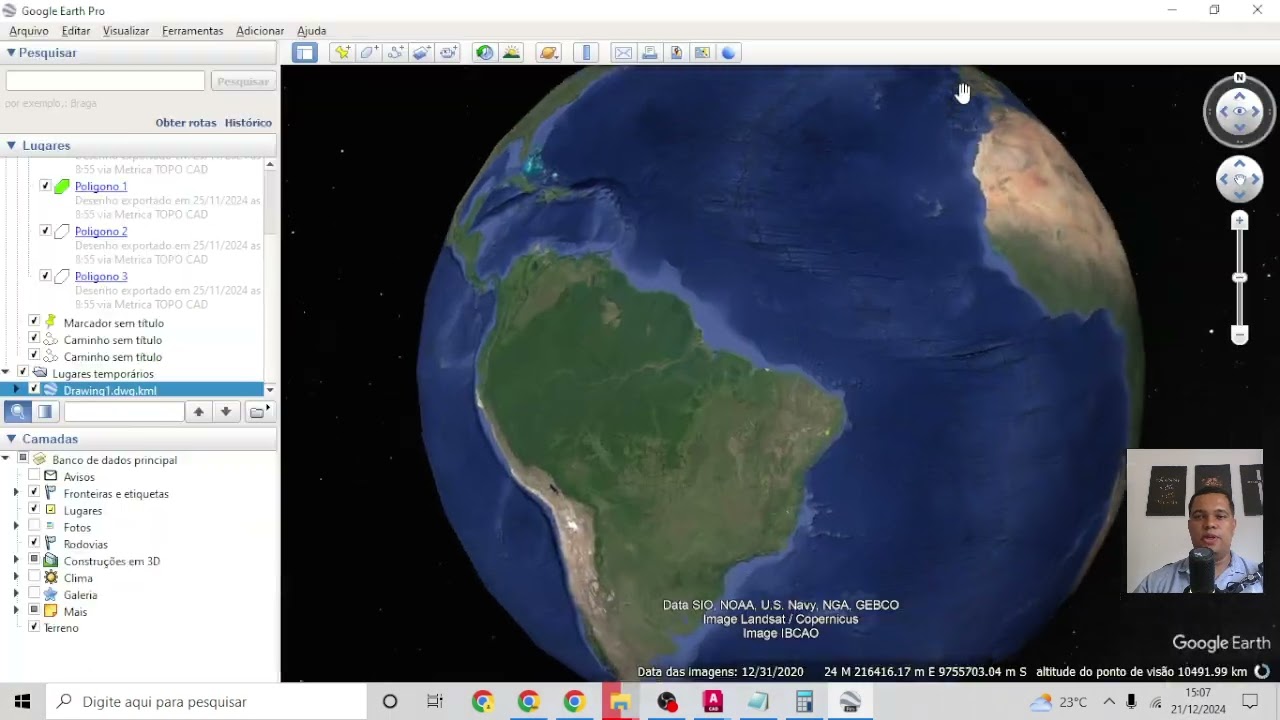Uncheck the Poligono 3 checkbox
The width and height of the screenshot is (1280, 720).
pos(45,276)
